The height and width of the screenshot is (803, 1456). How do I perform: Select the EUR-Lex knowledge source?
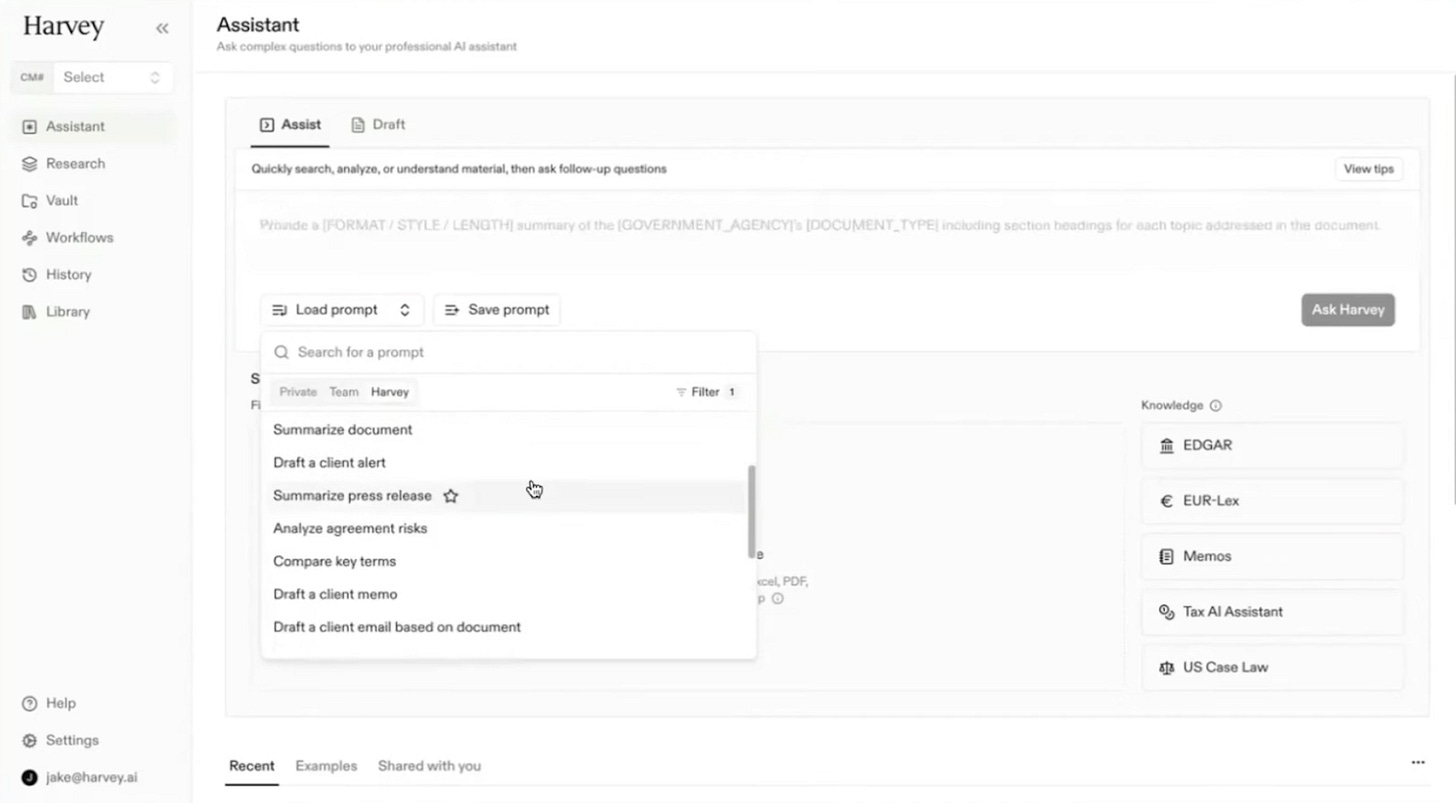tap(1272, 501)
